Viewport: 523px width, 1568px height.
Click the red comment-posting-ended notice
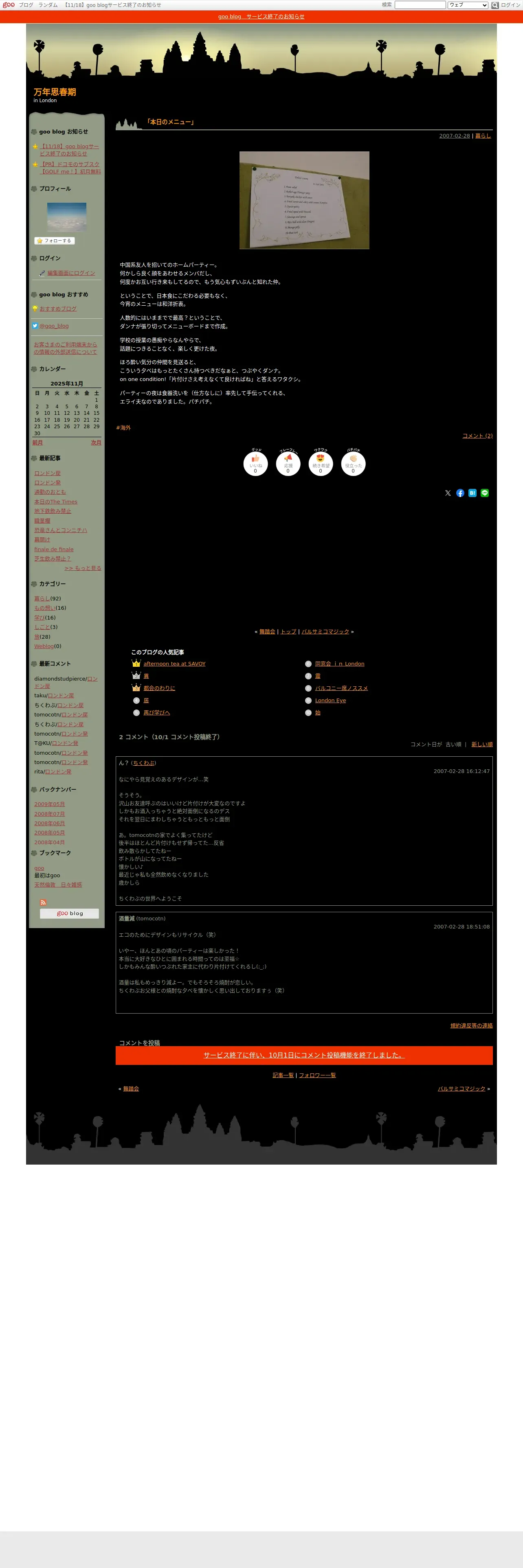[304, 1056]
